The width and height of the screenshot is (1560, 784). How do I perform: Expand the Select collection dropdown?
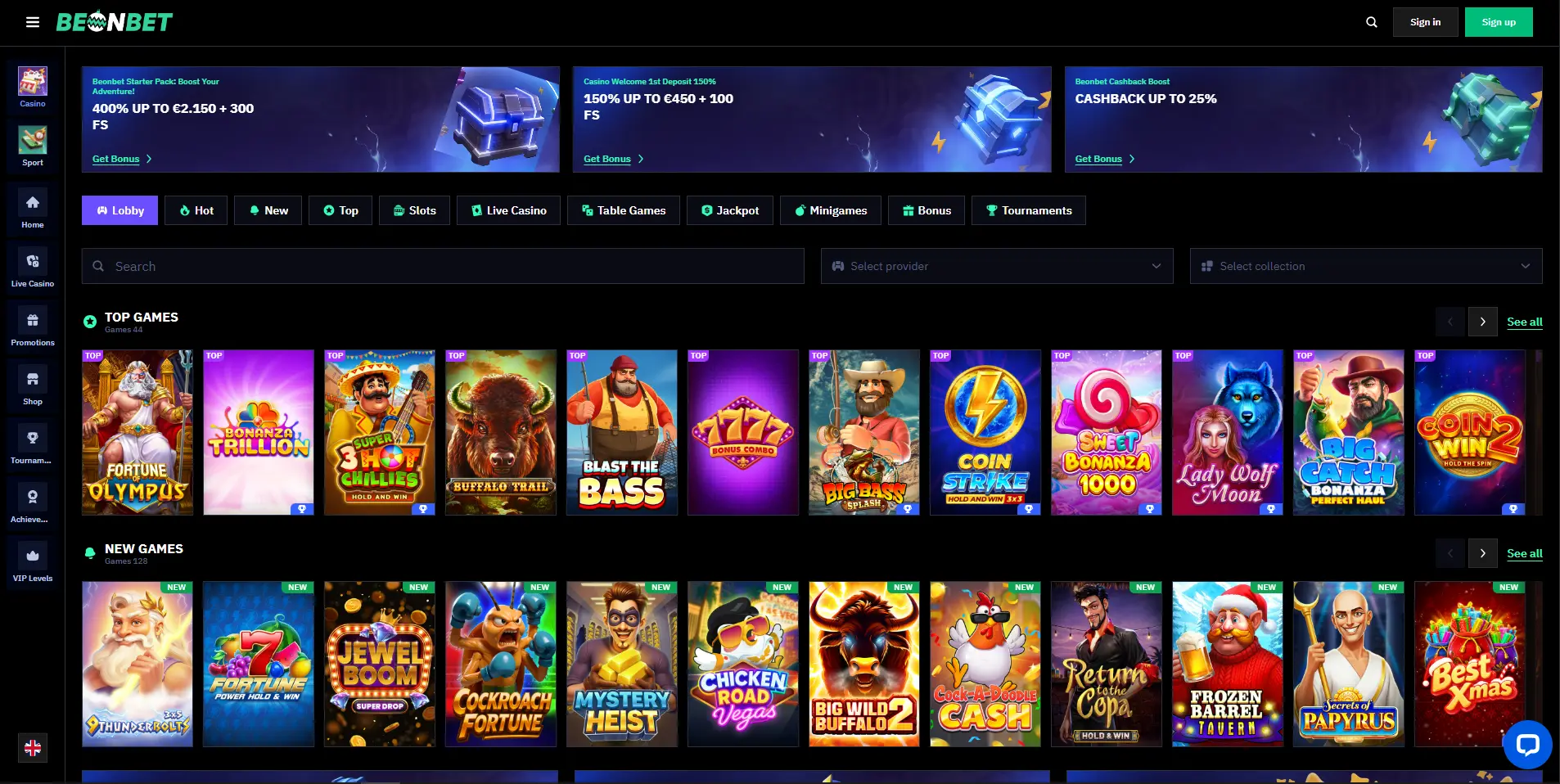[x=1366, y=266]
